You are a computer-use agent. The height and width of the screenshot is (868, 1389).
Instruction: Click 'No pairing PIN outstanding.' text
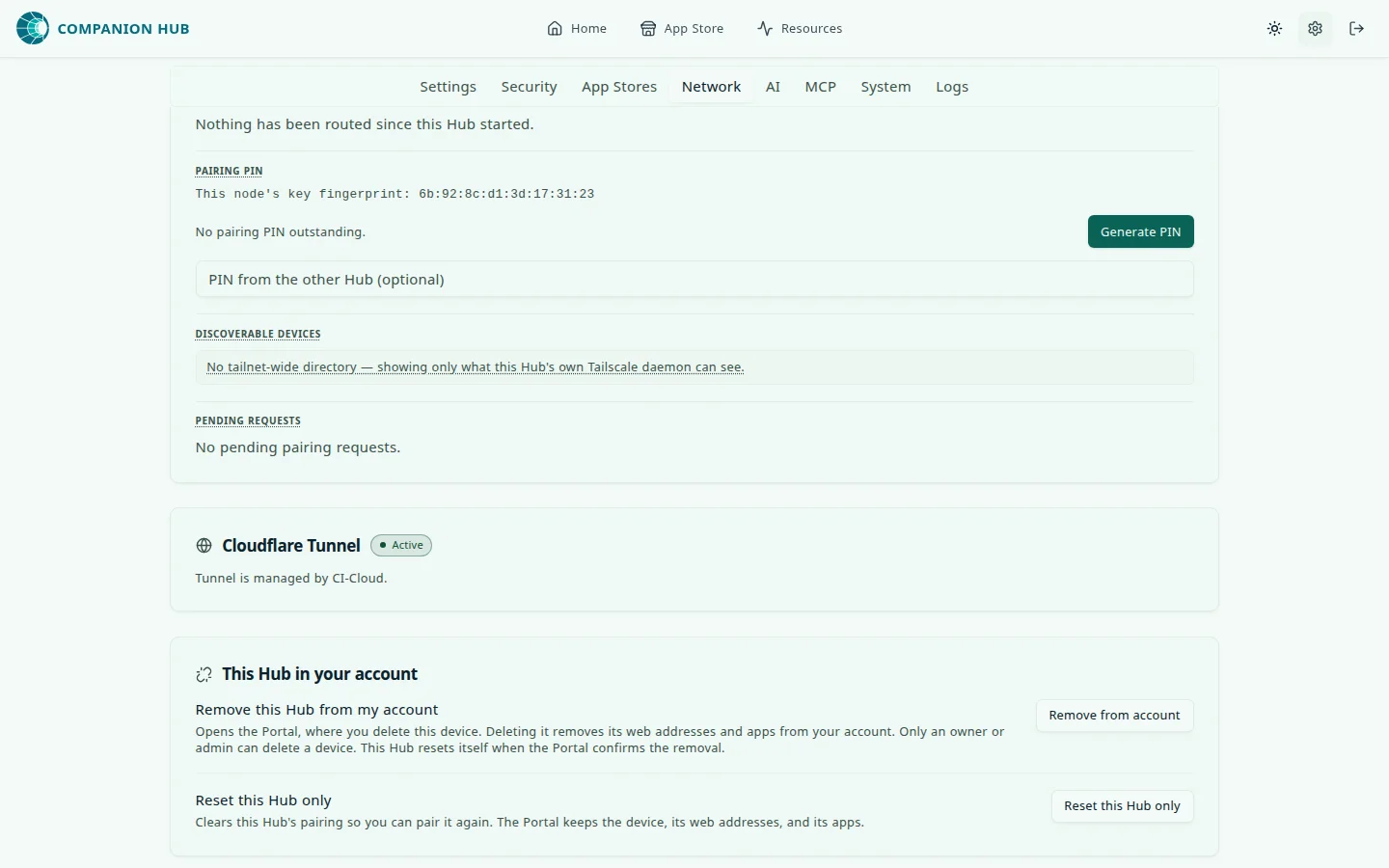pyautogui.click(x=281, y=232)
